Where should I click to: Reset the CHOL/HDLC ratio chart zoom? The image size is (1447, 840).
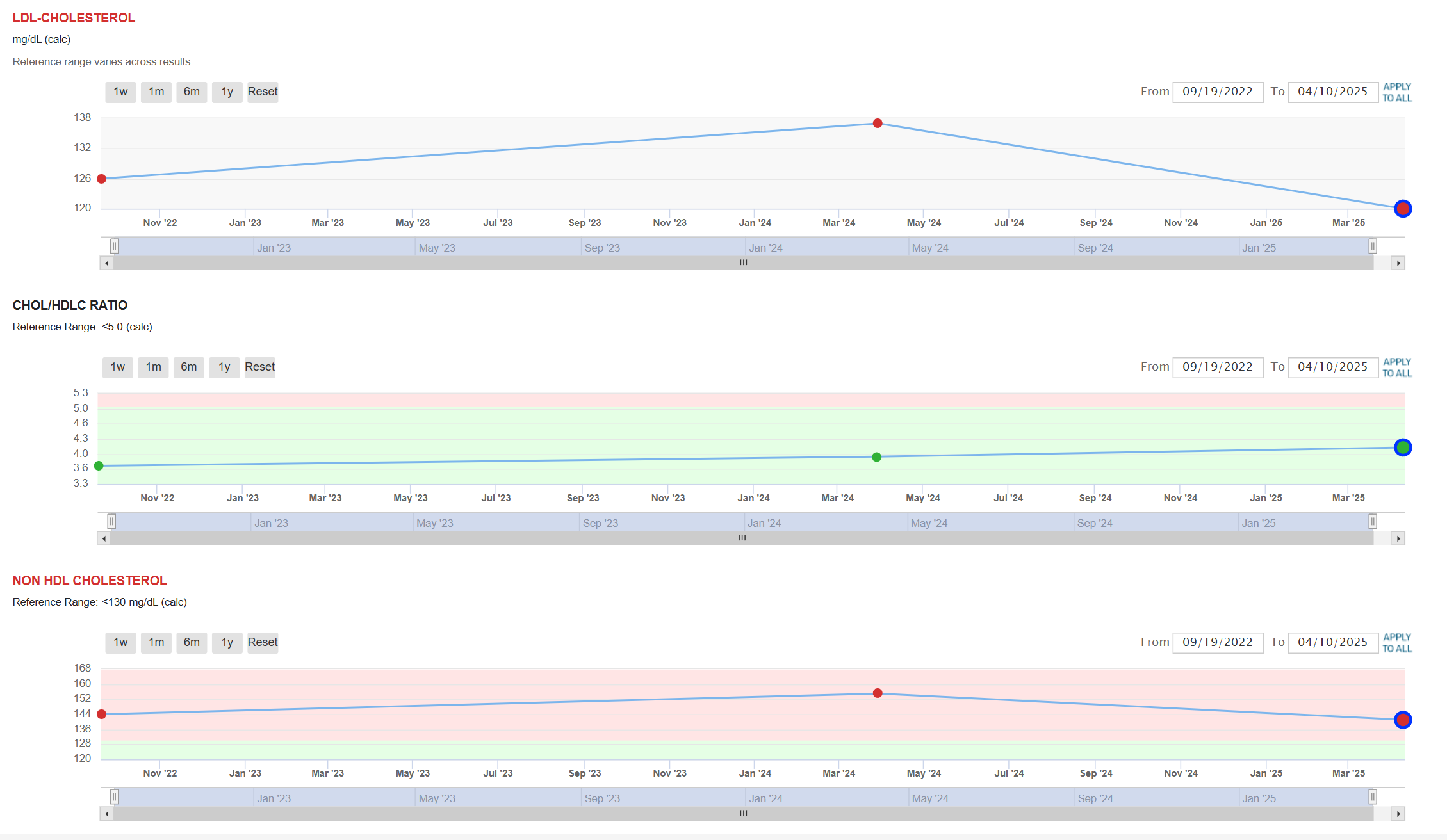[x=259, y=367]
